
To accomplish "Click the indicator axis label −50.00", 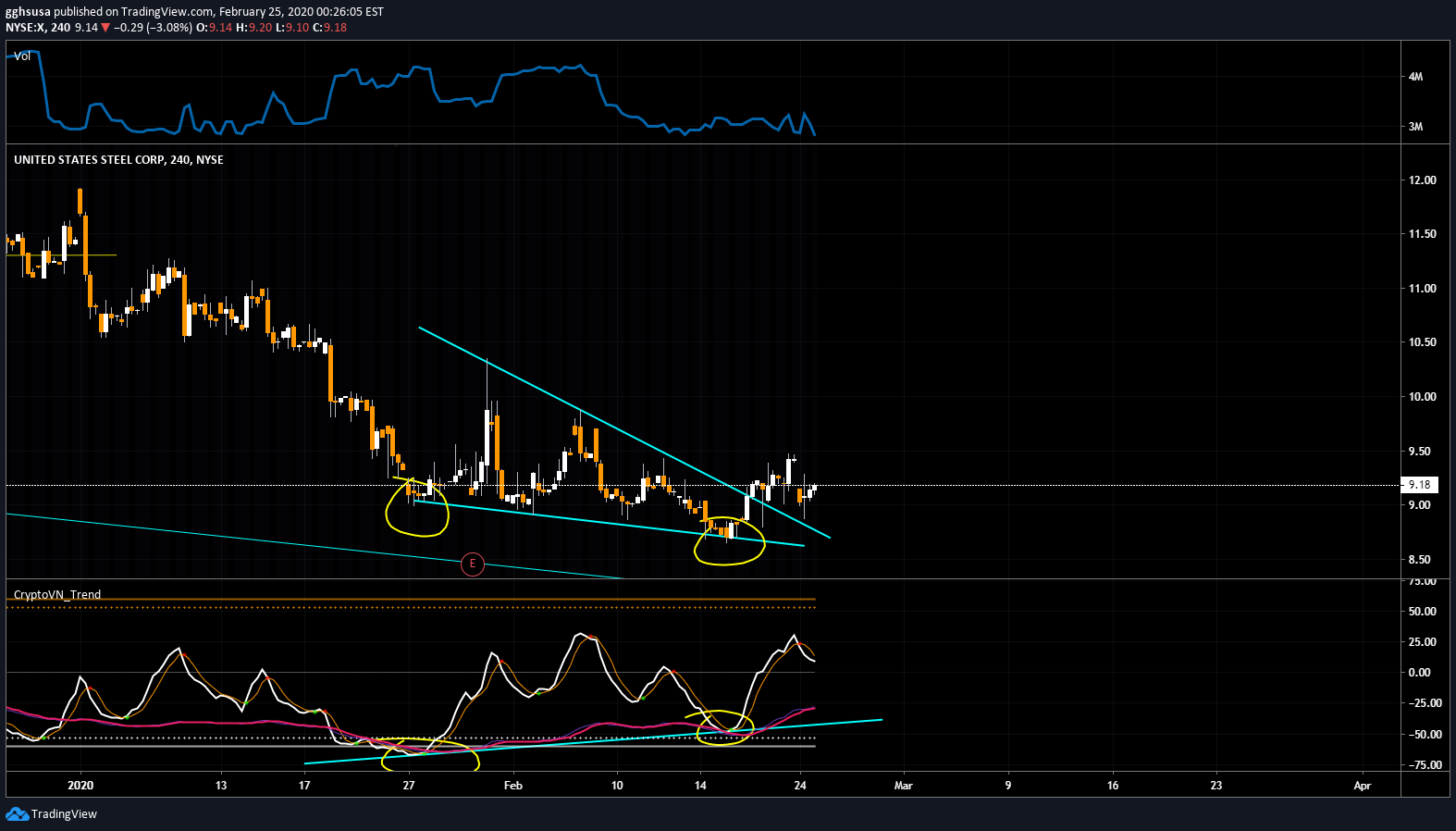I will [x=1425, y=735].
